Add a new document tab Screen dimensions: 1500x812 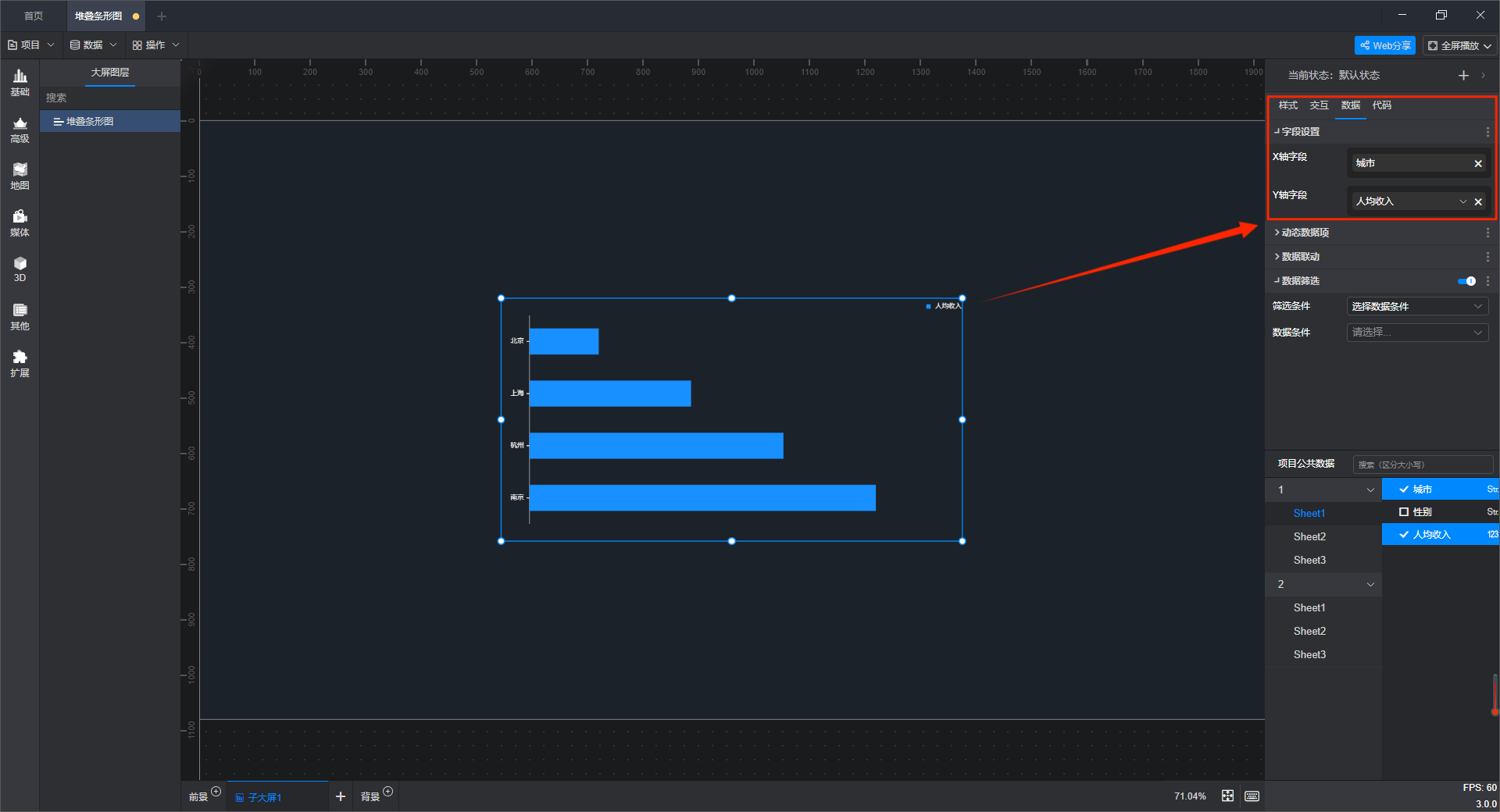pyautogui.click(x=162, y=16)
